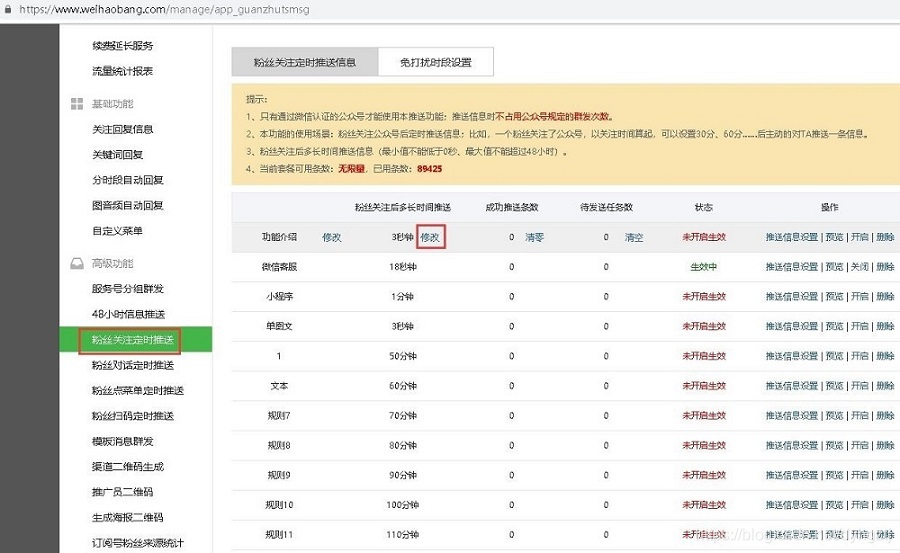Click the 未开启生效 status in 小程序 row
Image resolution: width=900 pixels, height=553 pixels.
(704, 296)
